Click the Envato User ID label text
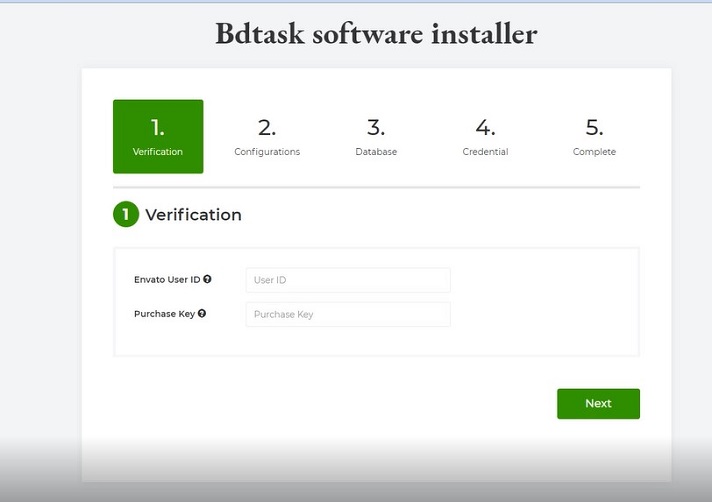712x502 pixels. click(x=167, y=280)
